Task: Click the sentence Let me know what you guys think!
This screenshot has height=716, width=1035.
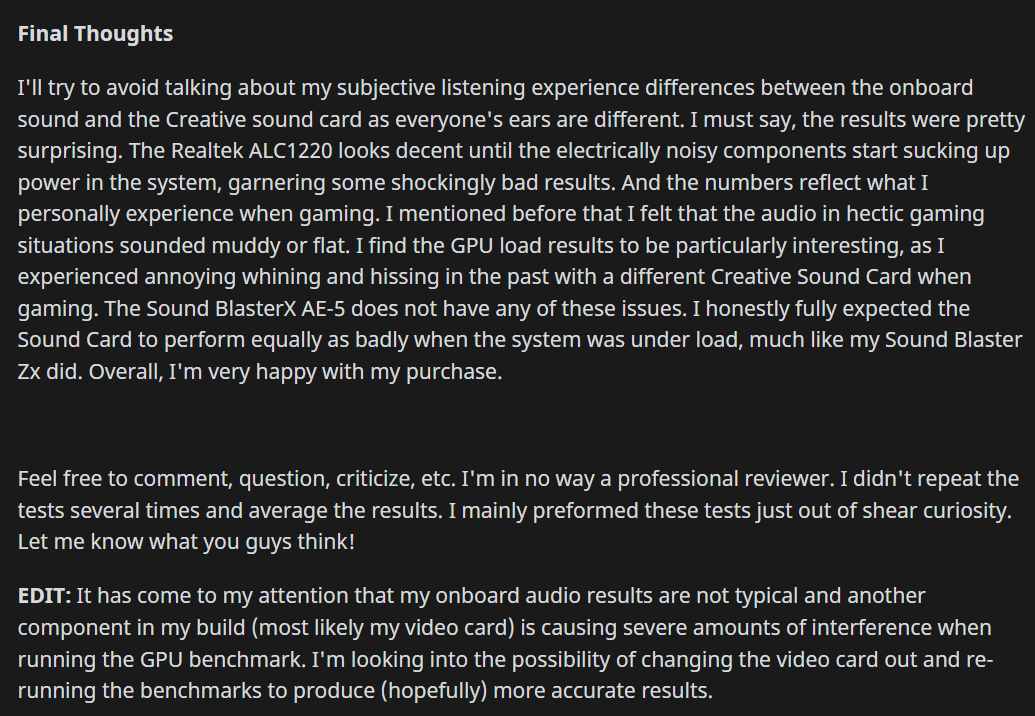Action: point(186,542)
